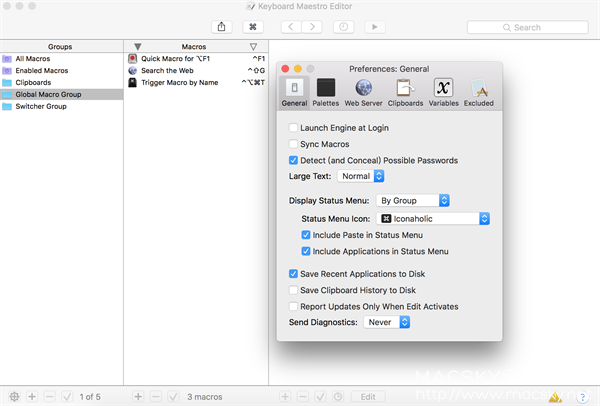600x406 pixels.
Task: Close the Preferences window
Action: click(x=285, y=69)
